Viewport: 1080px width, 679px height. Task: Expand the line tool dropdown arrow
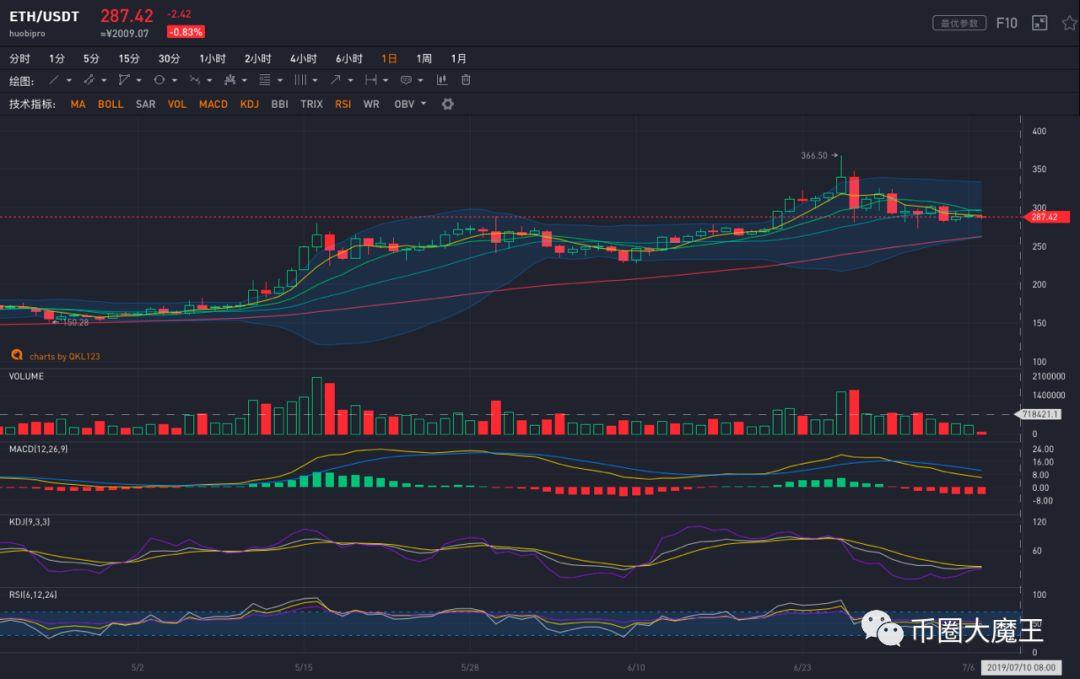(69, 81)
